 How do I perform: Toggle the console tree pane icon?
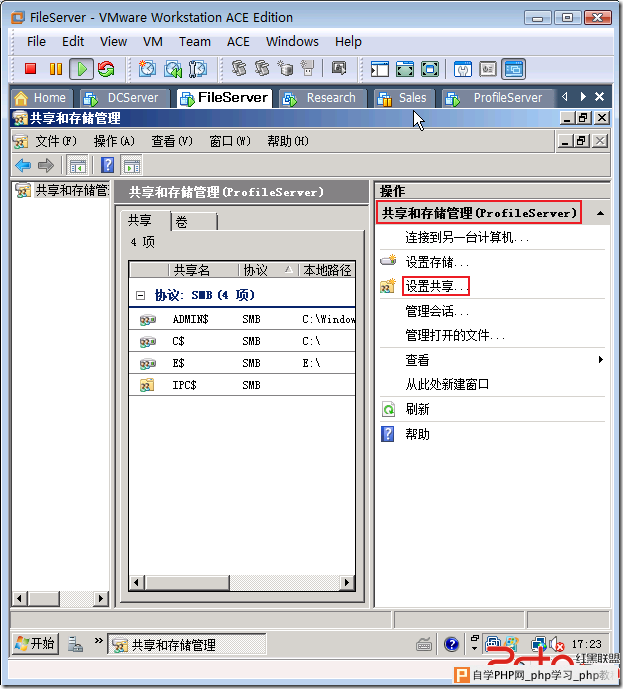[x=78, y=166]
